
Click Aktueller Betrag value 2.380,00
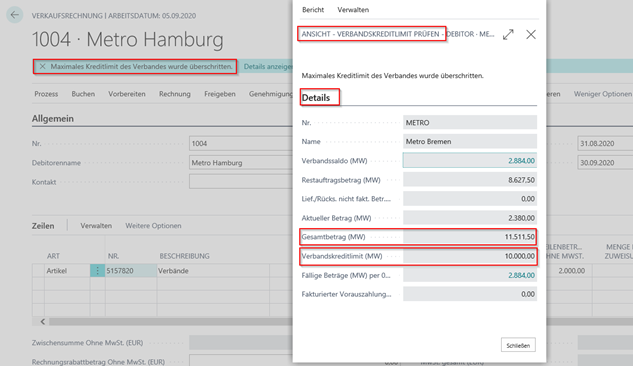pyautogui.click(x=470, y=218)
